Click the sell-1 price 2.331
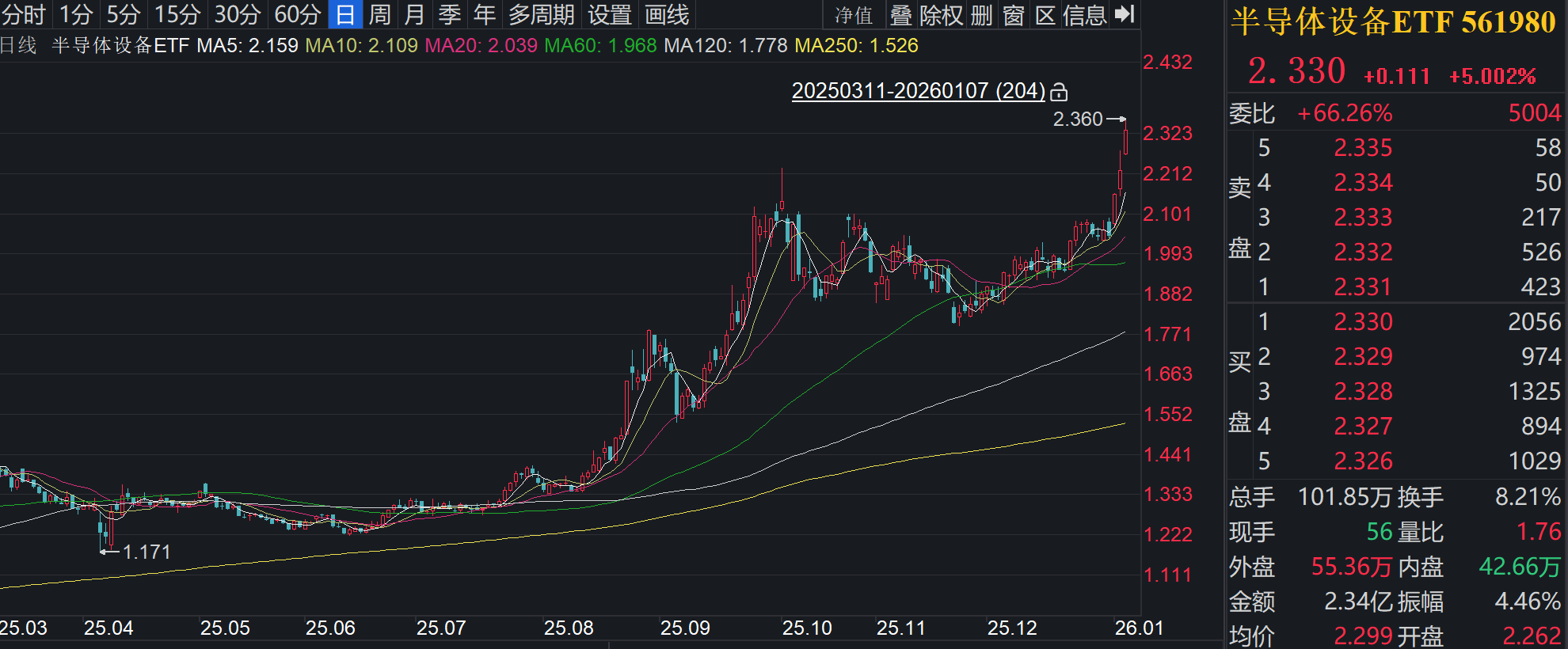Image resolution: width=1568 pixels, height=649 pixels. (1362, 287)
